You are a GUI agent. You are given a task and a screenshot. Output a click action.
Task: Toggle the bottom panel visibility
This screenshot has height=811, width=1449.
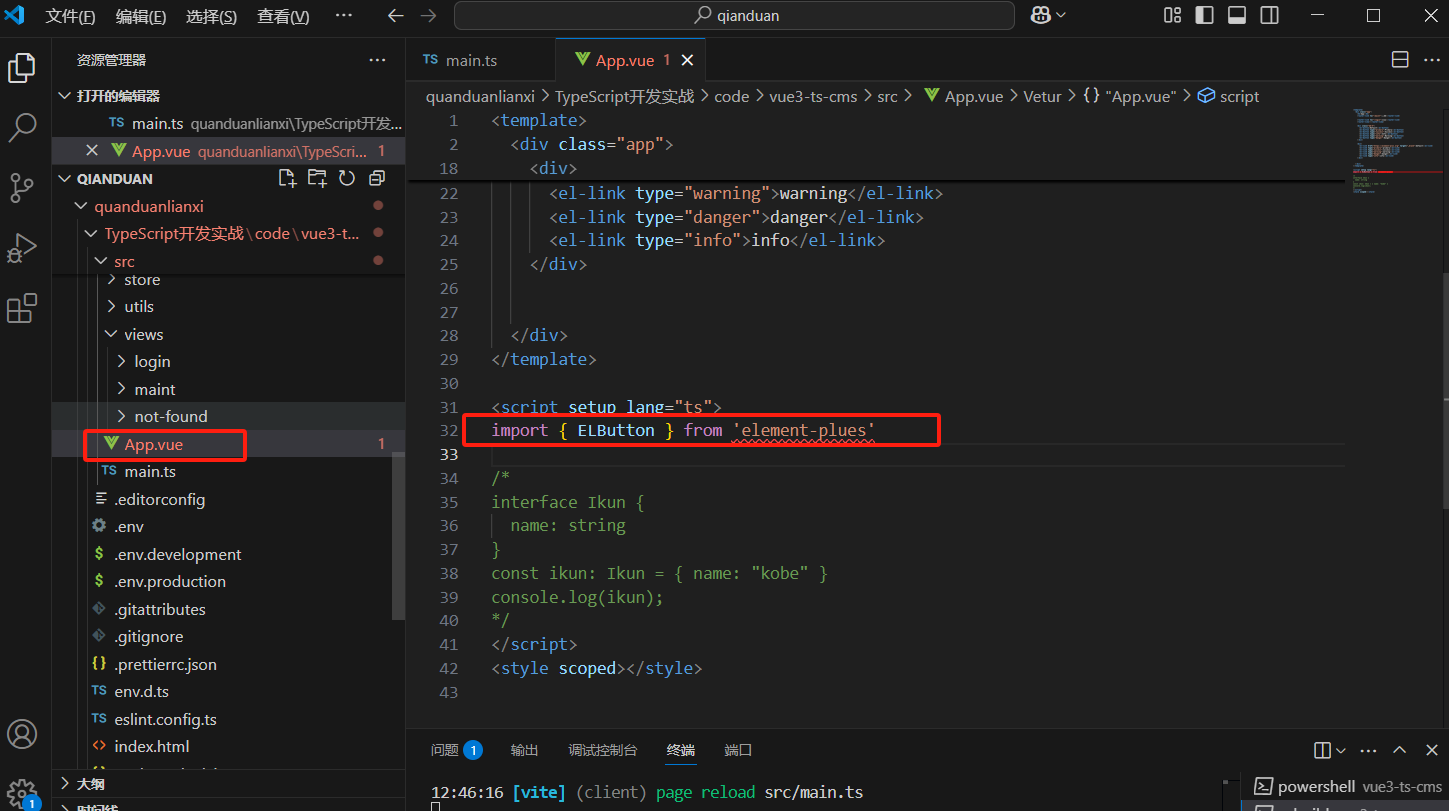click(1237, 15)
